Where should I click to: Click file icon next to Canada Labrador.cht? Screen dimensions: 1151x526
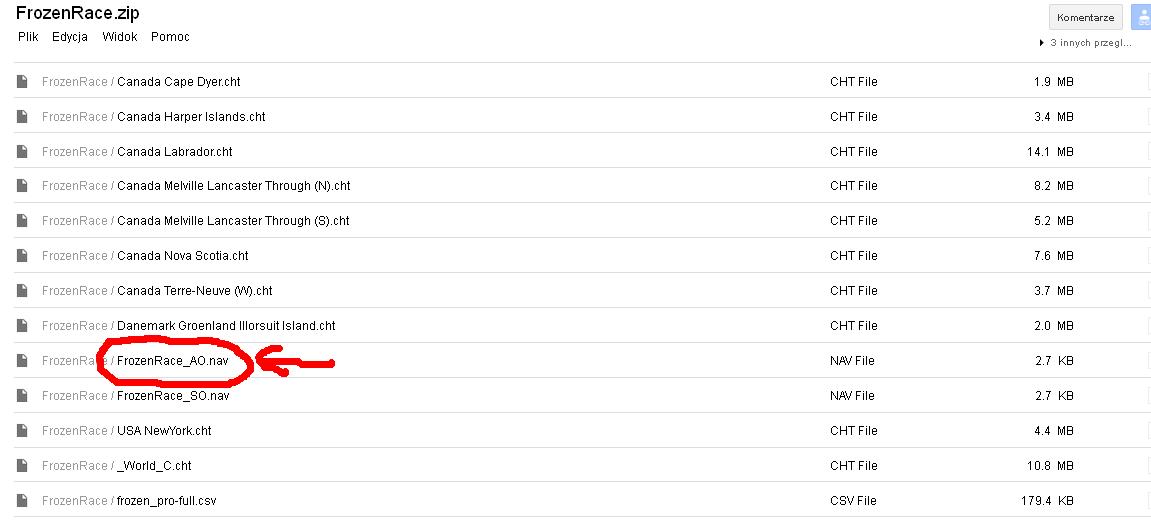[22, 152]
